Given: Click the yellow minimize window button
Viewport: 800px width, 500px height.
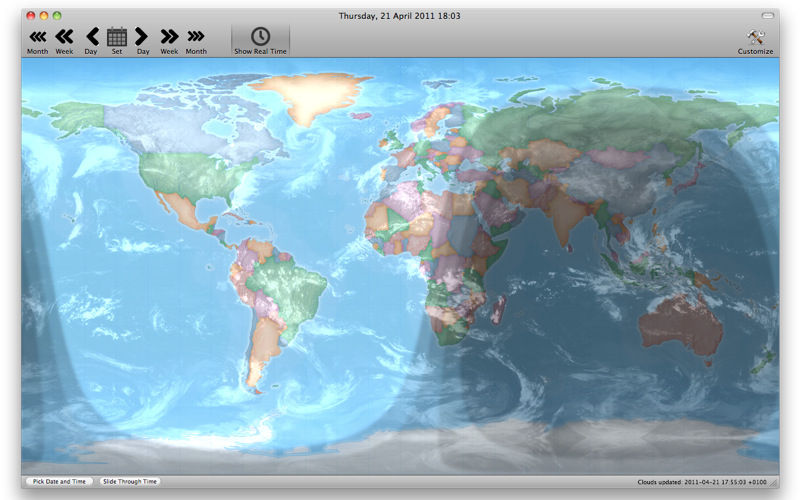Looking at the screenshot, I should (44, 17).
